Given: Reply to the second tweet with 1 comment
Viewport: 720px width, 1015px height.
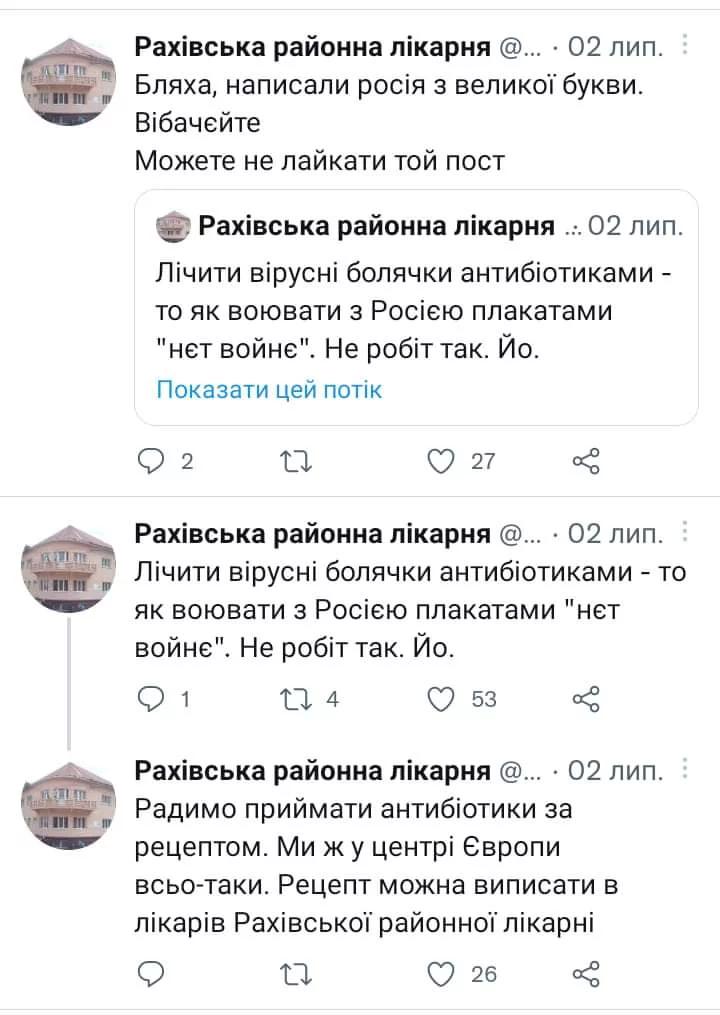Looking at the screenshot, I should click(x=150, y=699).
